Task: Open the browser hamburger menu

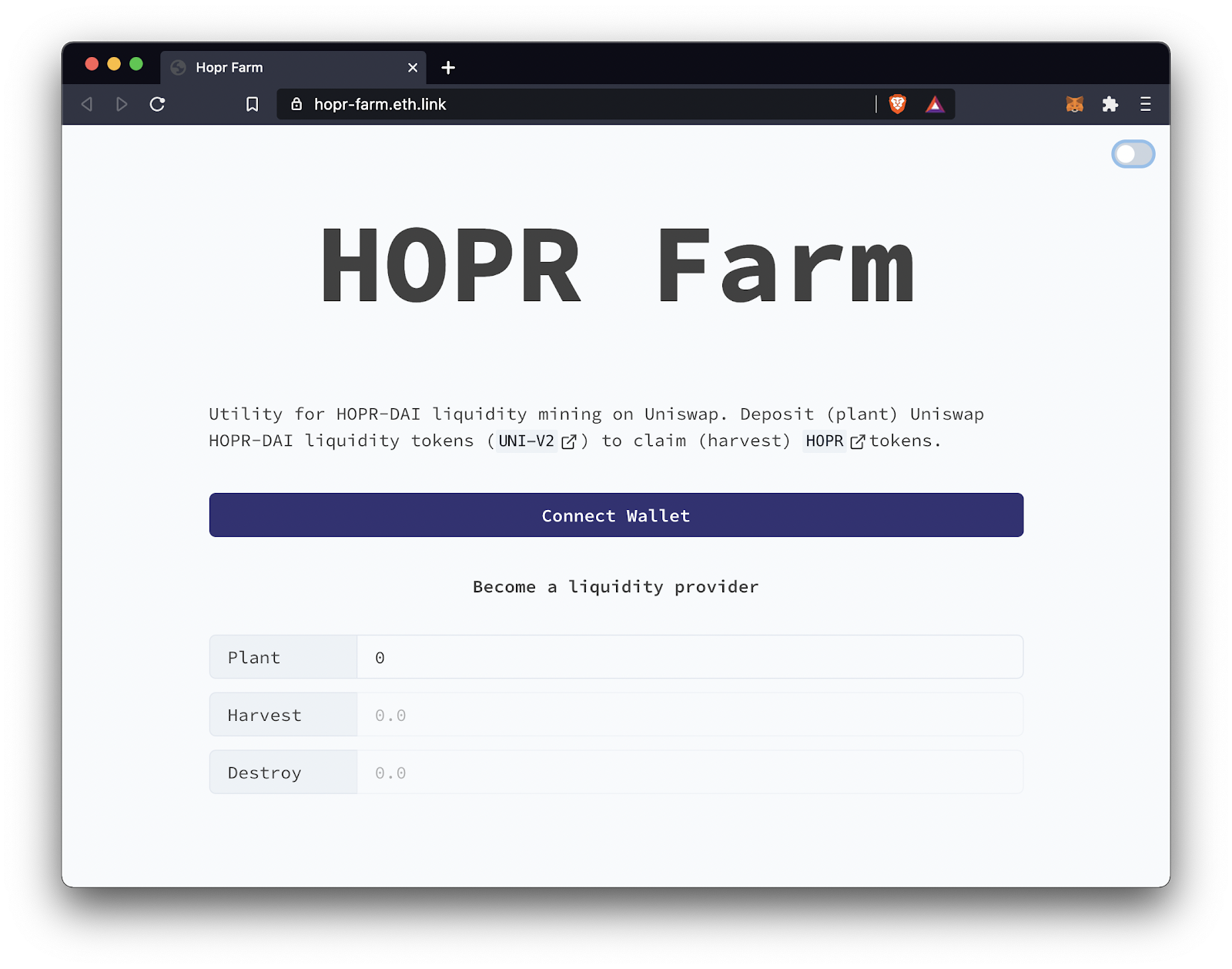Action: (1146, 104)
